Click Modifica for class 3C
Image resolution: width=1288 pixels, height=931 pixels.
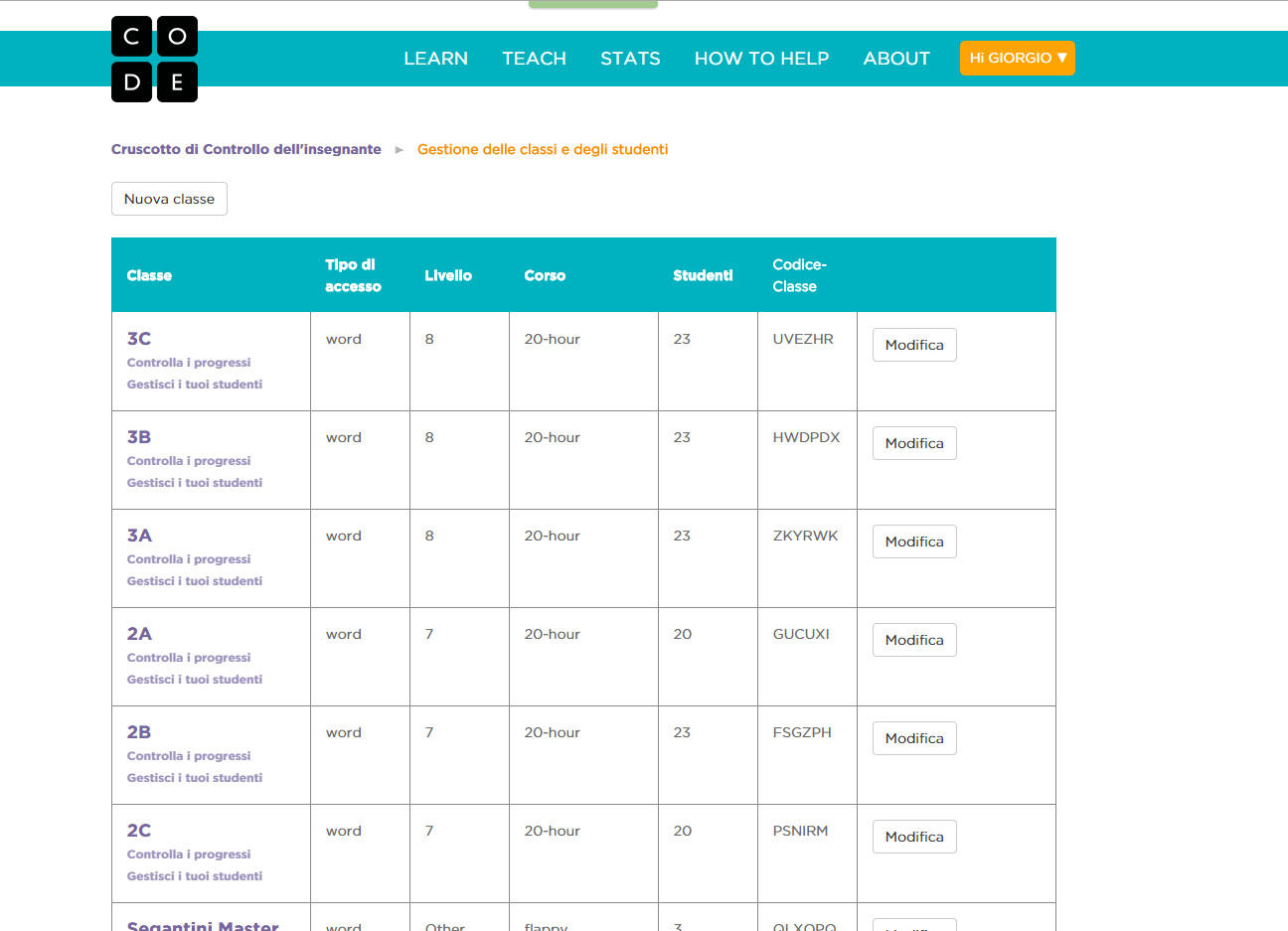point(914,345)
